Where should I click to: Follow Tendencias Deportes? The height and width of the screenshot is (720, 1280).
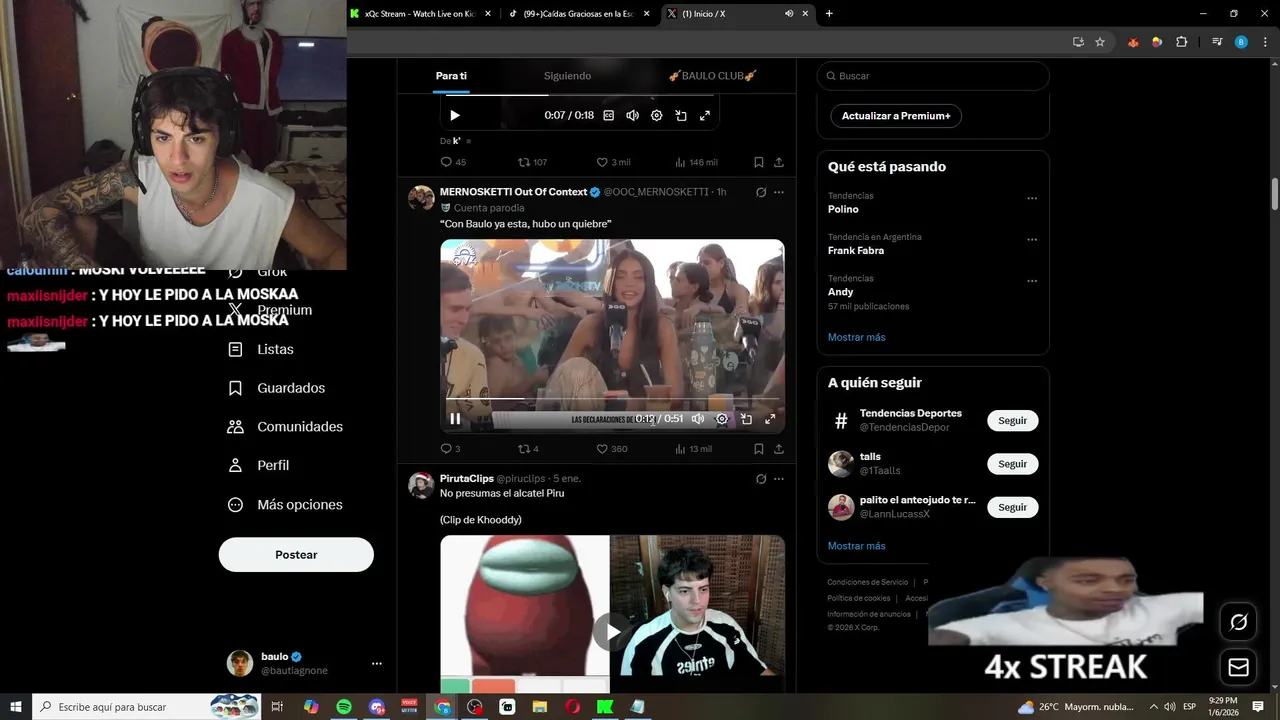pos(1012,421)
